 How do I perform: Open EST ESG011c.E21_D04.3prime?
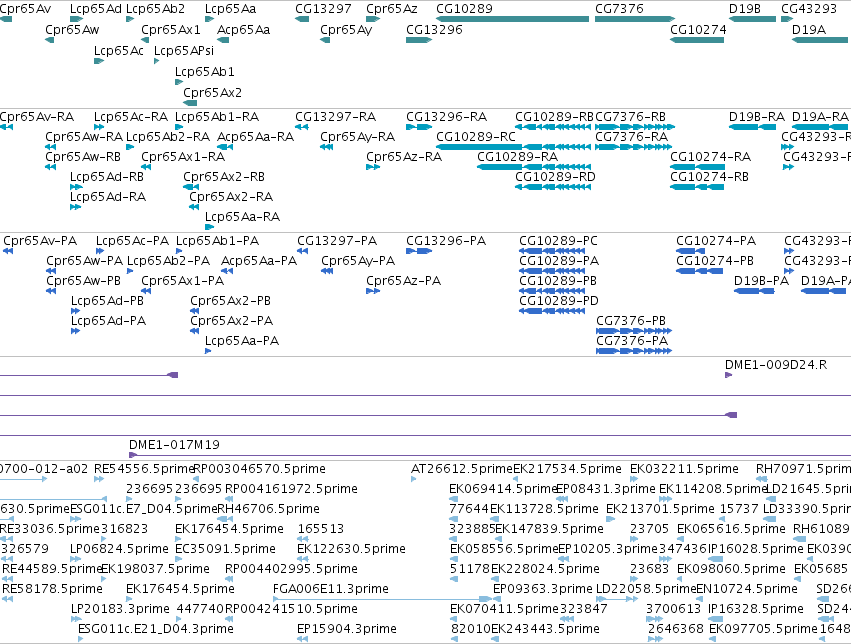[156, 629]
